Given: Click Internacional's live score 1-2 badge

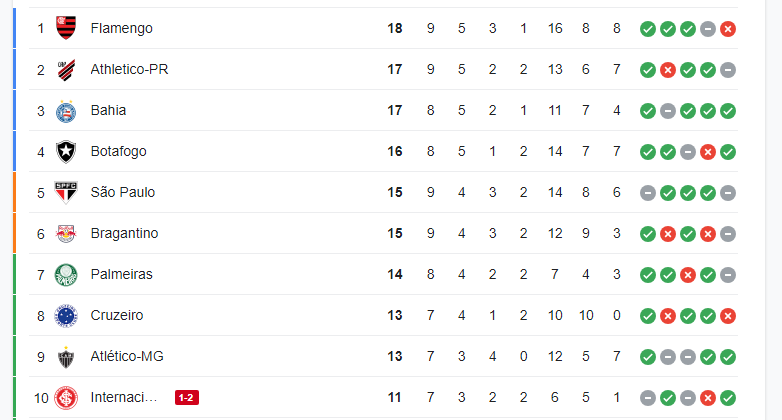Looking at the screenshot, I should click(187, 398).
